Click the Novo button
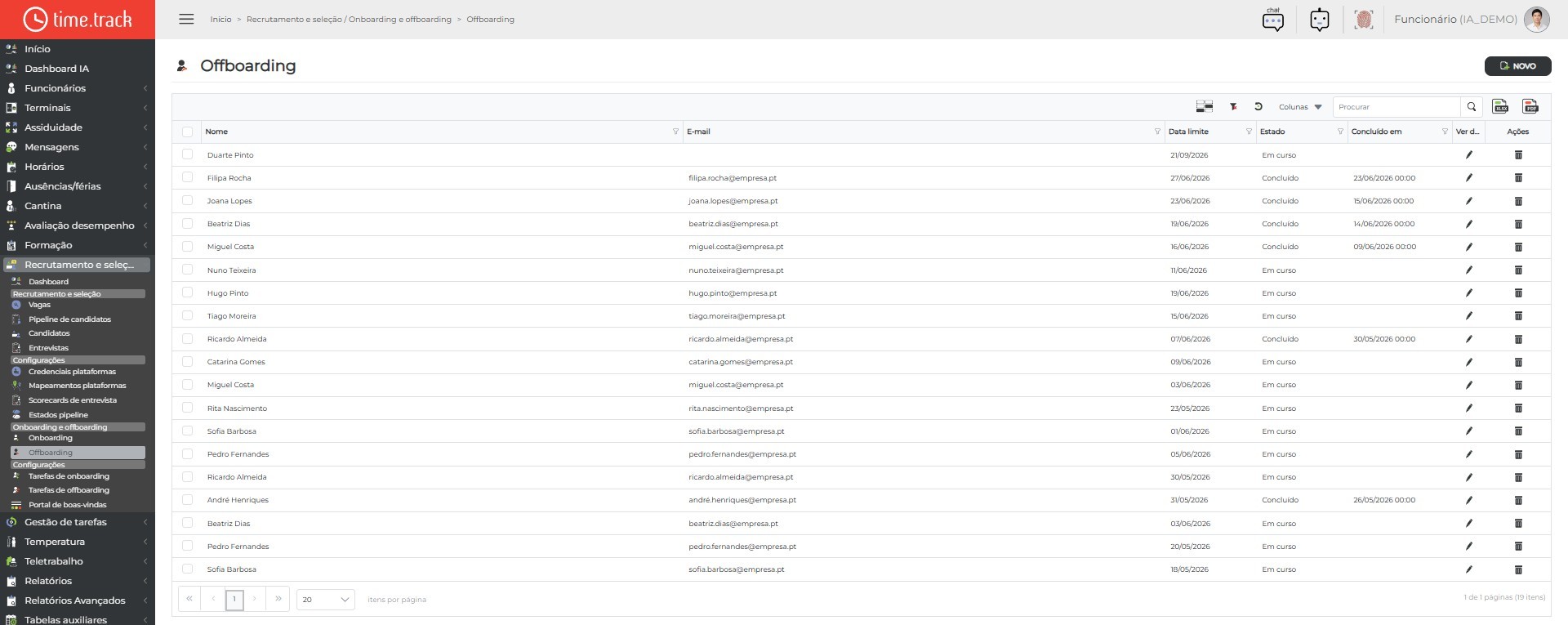This screenshot has height=625, width=1568. click(x=1517, y=66)
